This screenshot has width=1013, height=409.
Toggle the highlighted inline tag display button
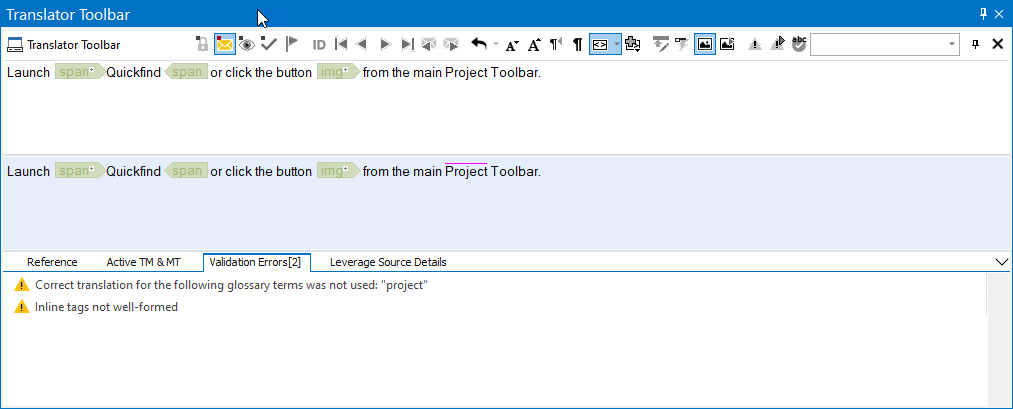600,44
